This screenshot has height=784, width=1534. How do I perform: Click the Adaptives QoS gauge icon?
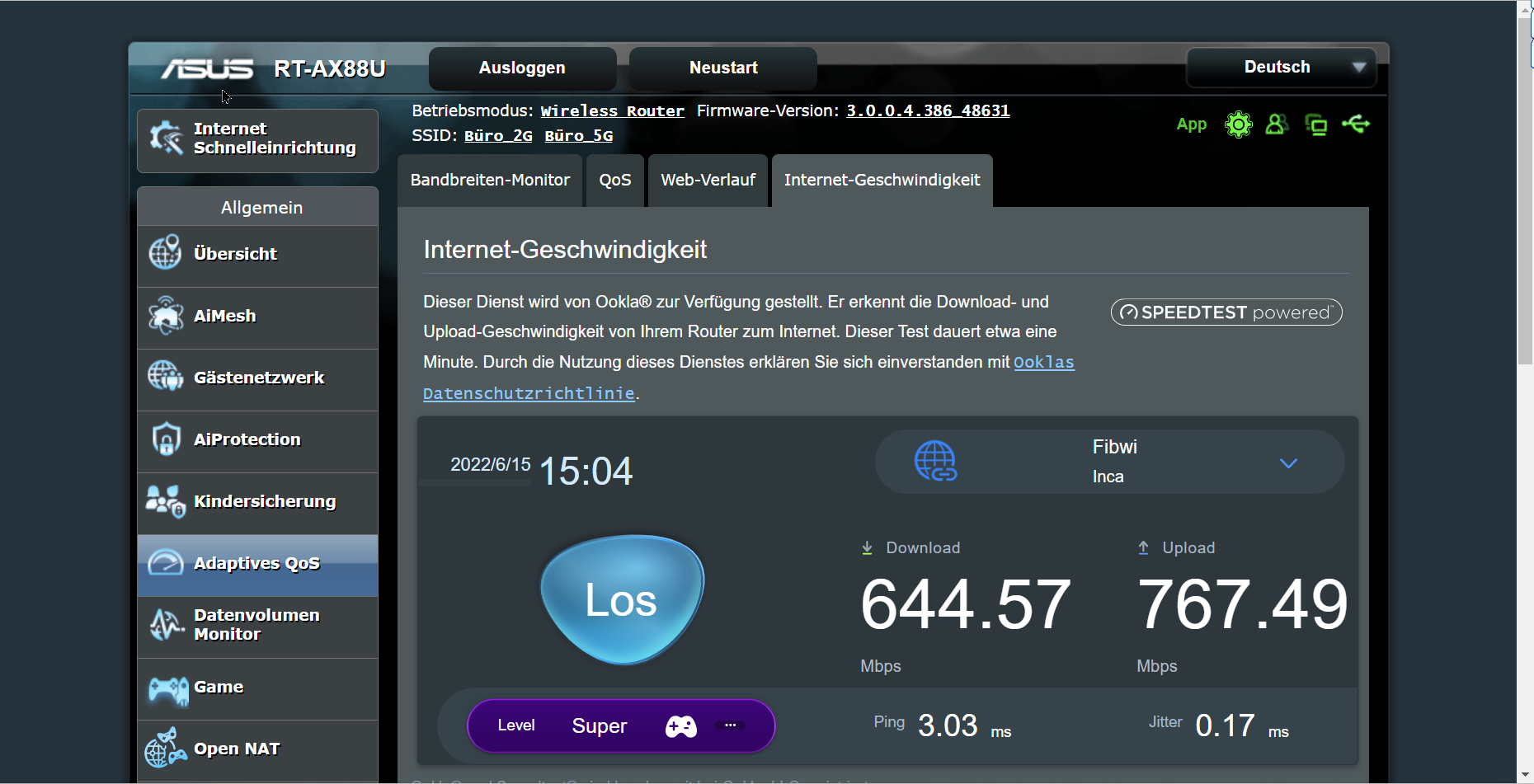click(165, 563)
